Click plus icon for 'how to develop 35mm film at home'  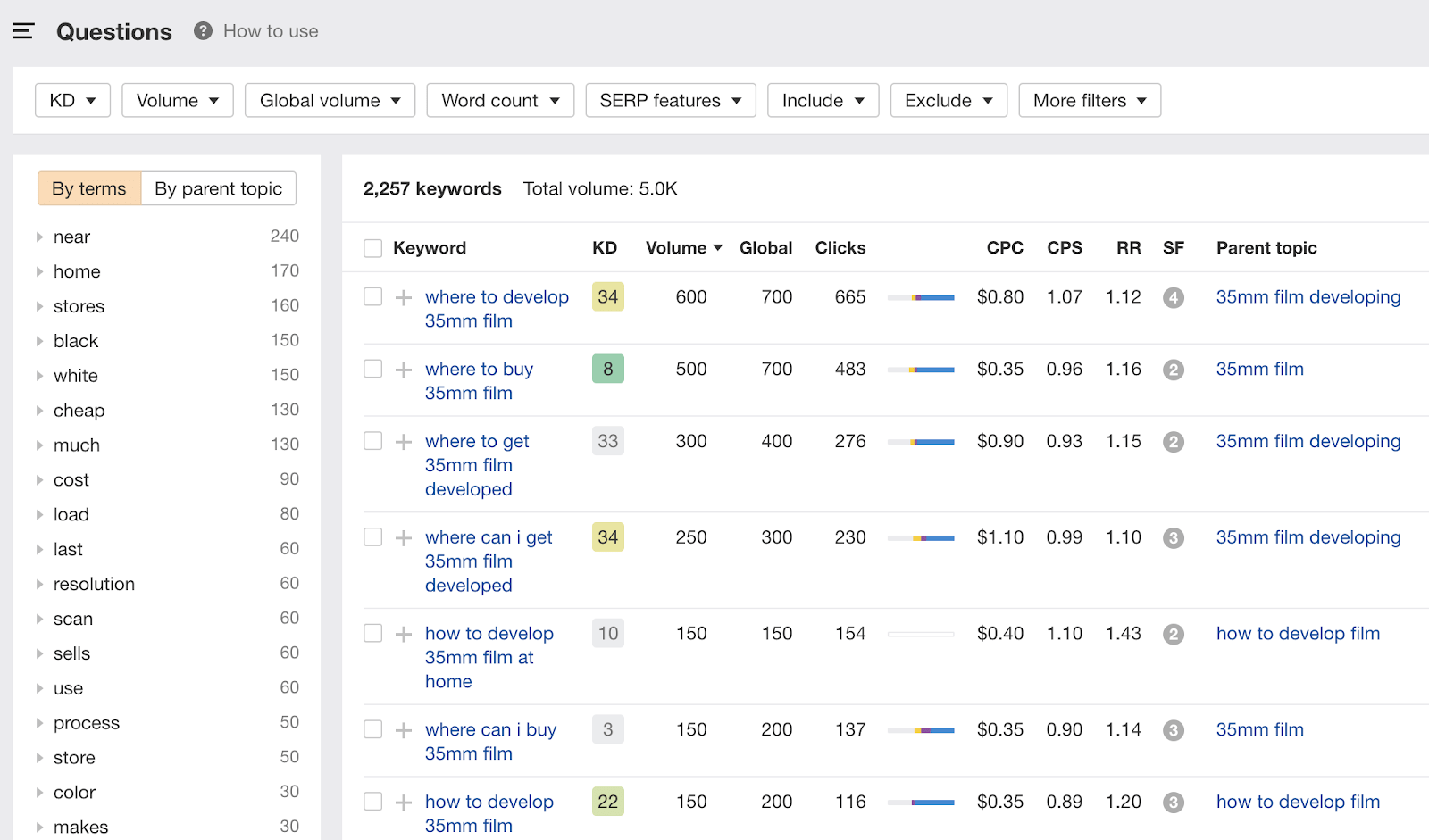[x=404, y=634]
